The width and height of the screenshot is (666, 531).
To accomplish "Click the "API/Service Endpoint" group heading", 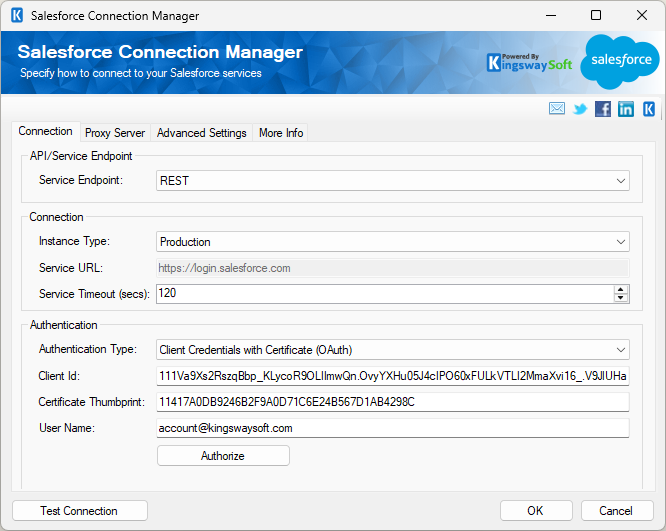I will (81, 156).
